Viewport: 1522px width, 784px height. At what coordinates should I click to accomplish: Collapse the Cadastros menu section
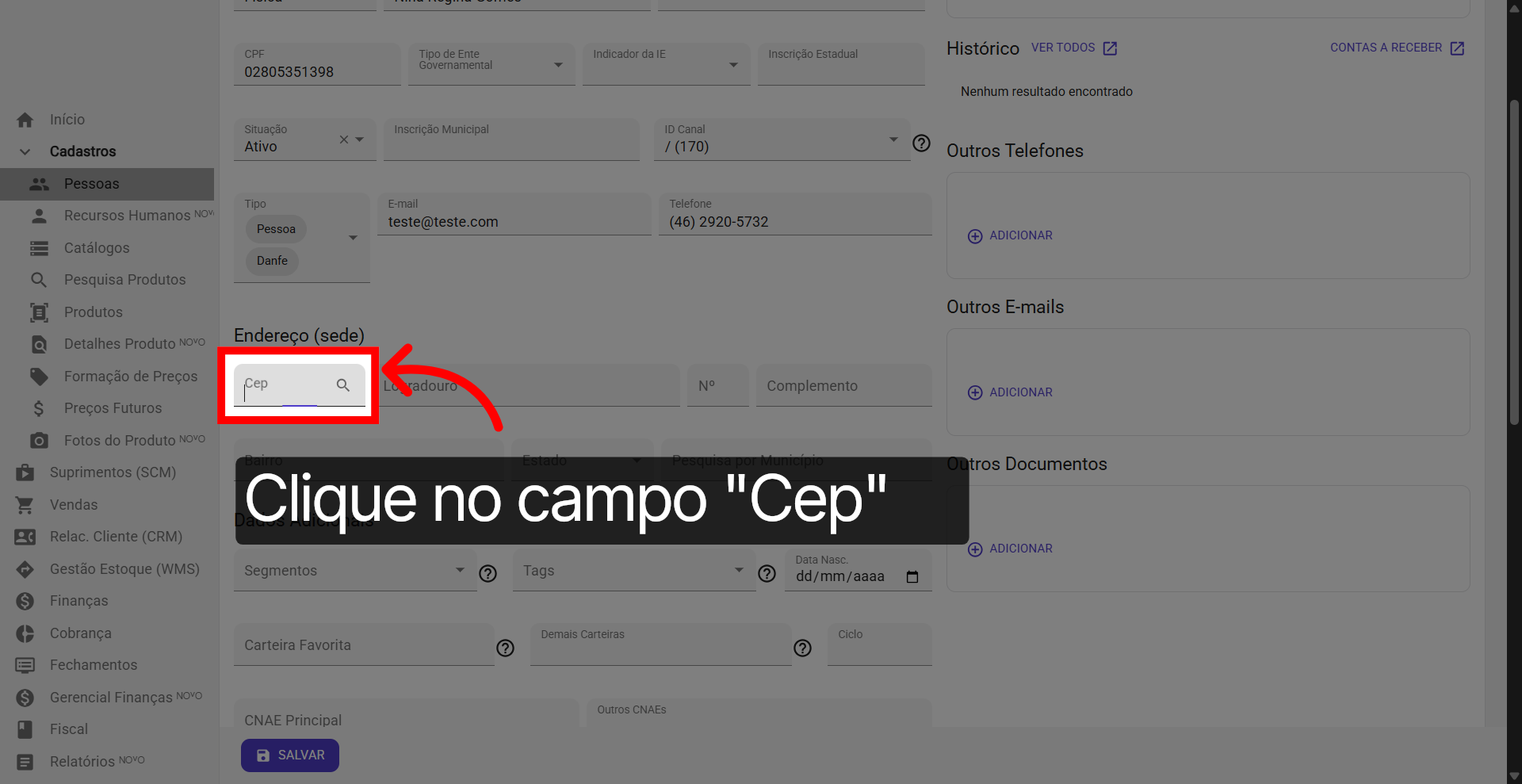[25, 151]
